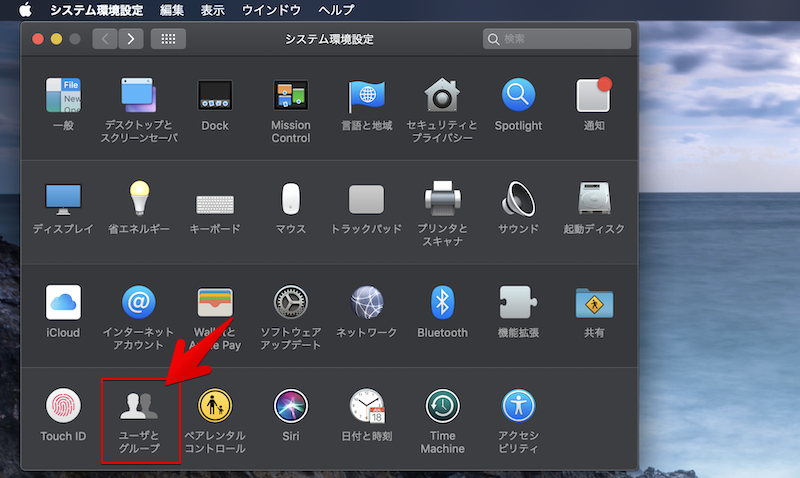
Task: Open ソフトウェアアップデート settings
Action: (291, 303)
